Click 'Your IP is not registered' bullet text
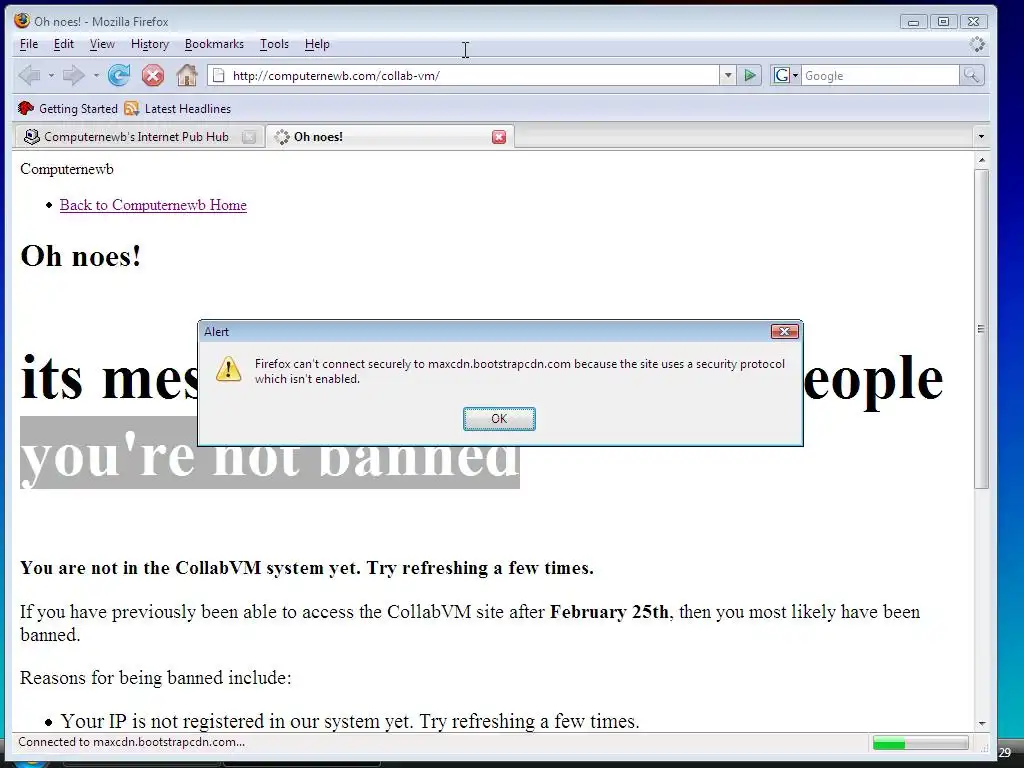 [350, 721]
